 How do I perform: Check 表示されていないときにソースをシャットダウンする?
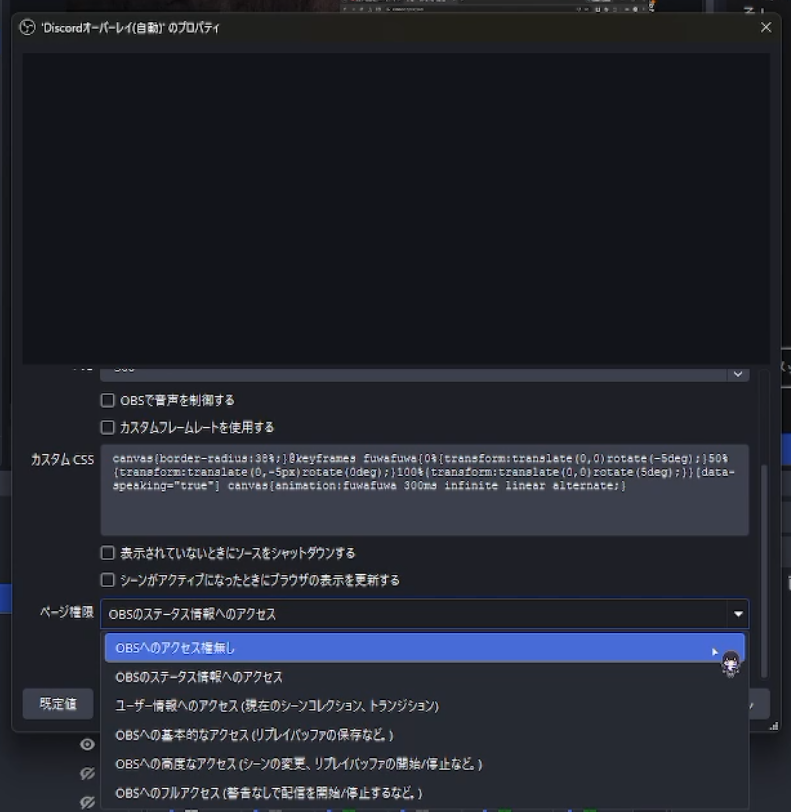tap(107, 553)
